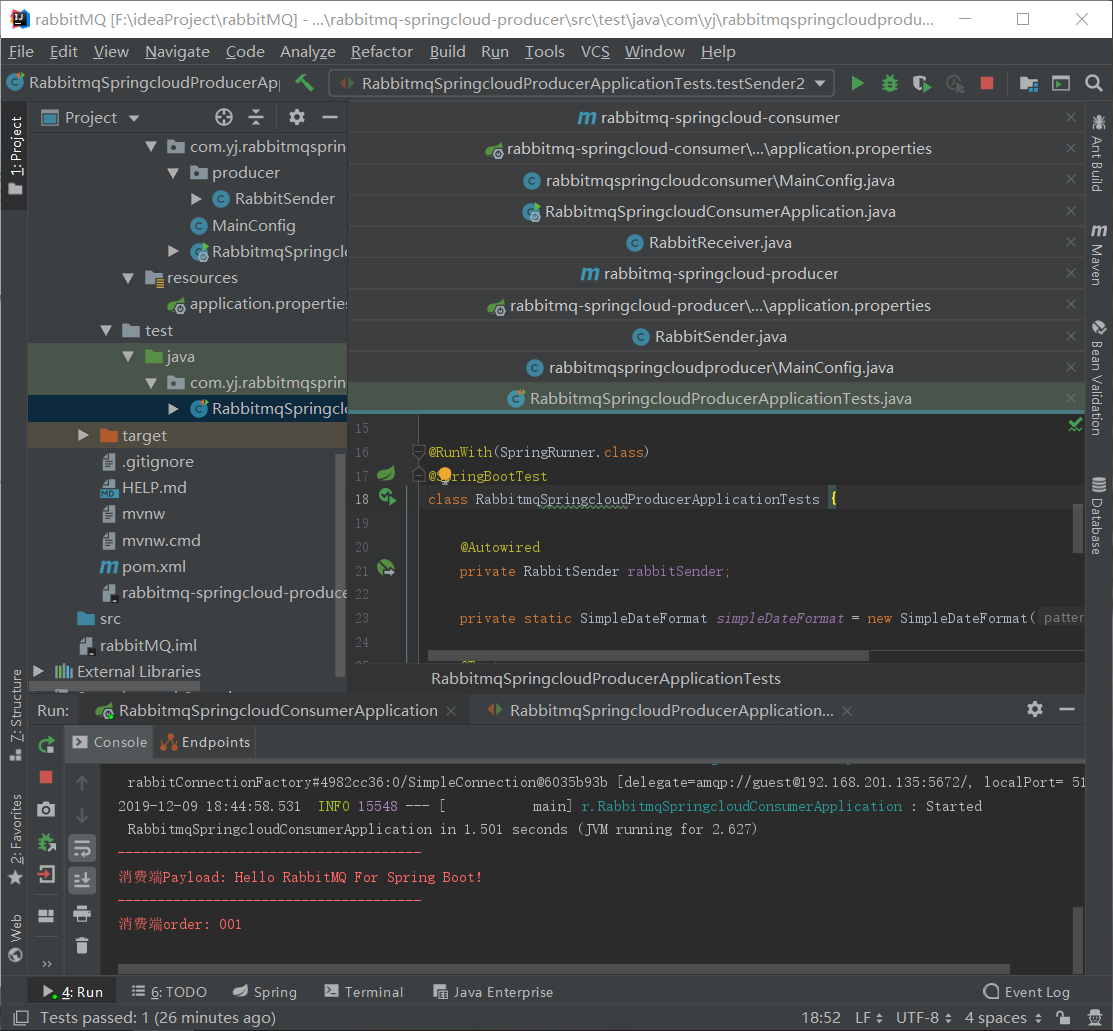
Task: Open the Terminal tool window
Action: click(x=363, y=992)
